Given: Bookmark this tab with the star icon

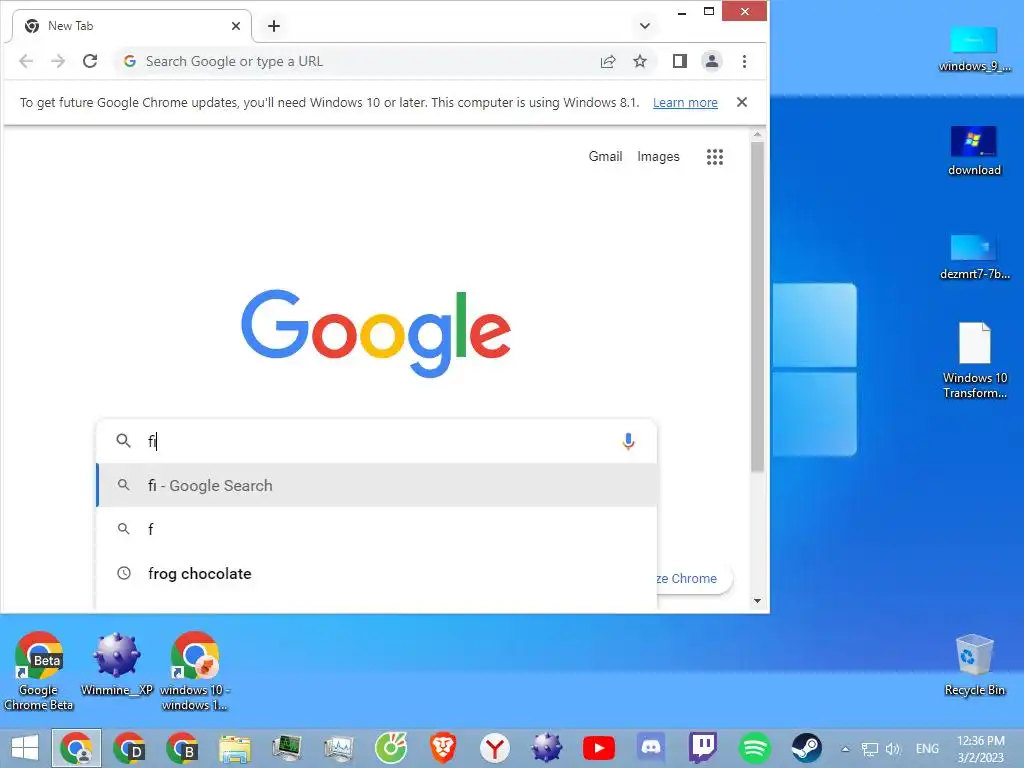Looking at the screenshot, I should click(x=640, y=61).
